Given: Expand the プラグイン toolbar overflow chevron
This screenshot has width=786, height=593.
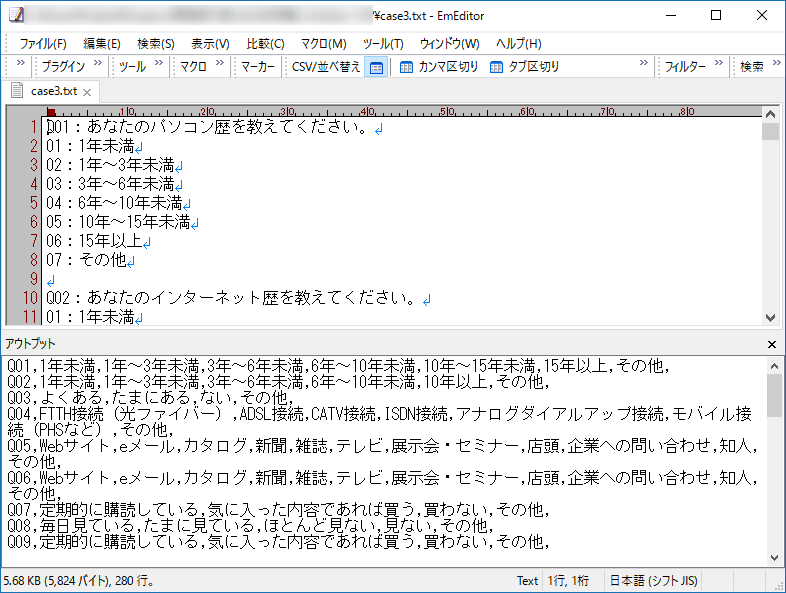Looking at the screenshot, I should pos(98,63).
